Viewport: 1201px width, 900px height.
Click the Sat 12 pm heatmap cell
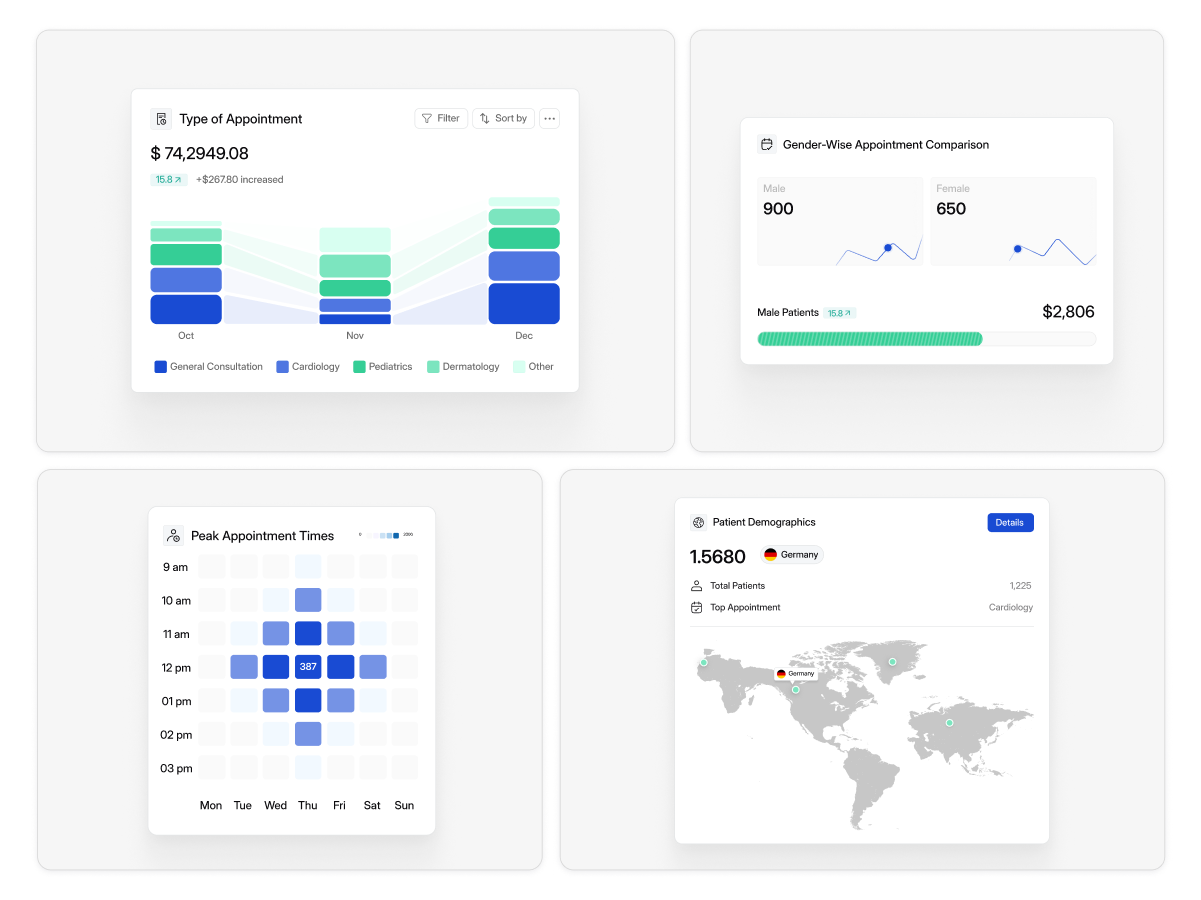point(373,667)
